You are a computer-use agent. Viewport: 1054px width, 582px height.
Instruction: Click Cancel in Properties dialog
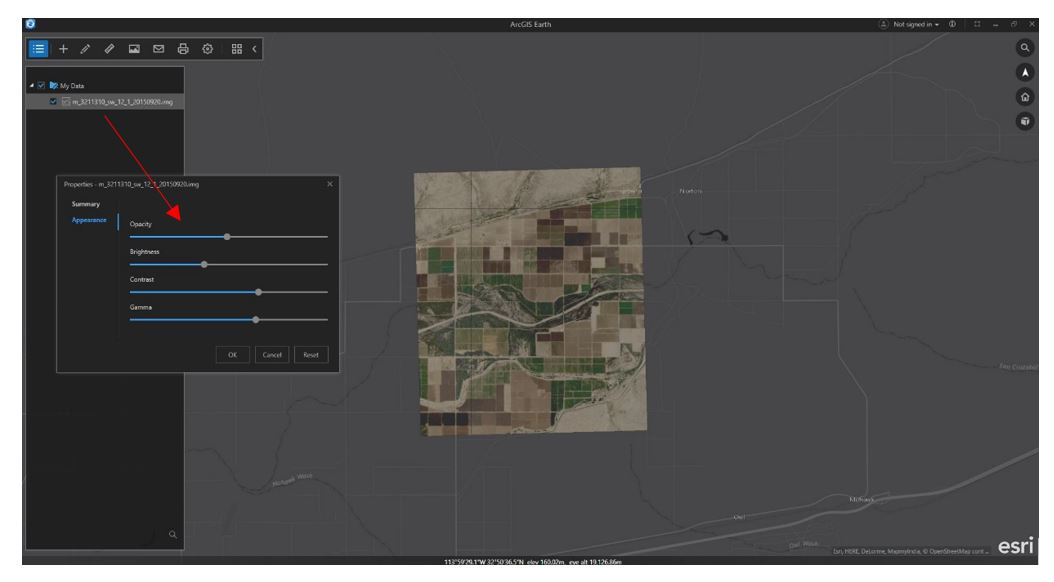[x=272, y=355]
